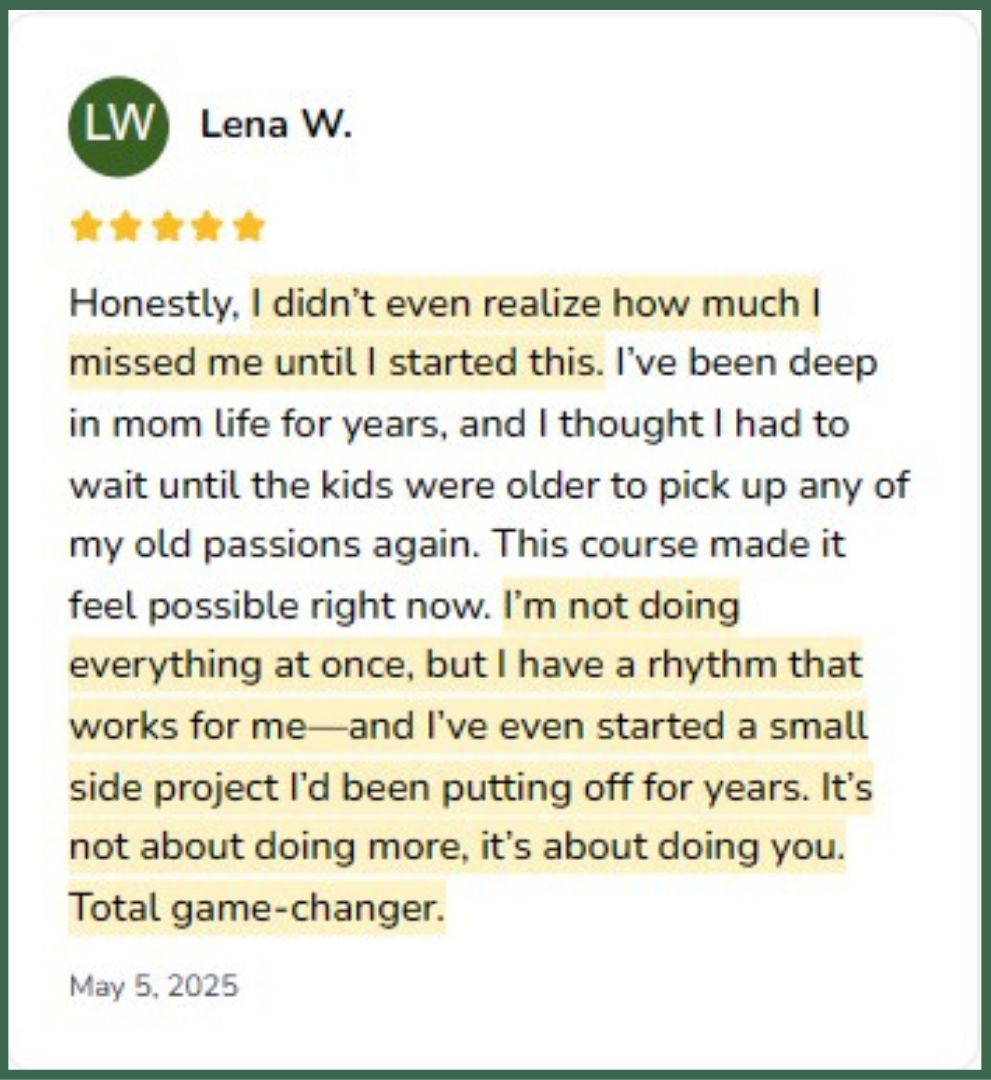Click the reviewer name Lena W.
This screenshot has width=991, height=1080.
pos(276,125)
